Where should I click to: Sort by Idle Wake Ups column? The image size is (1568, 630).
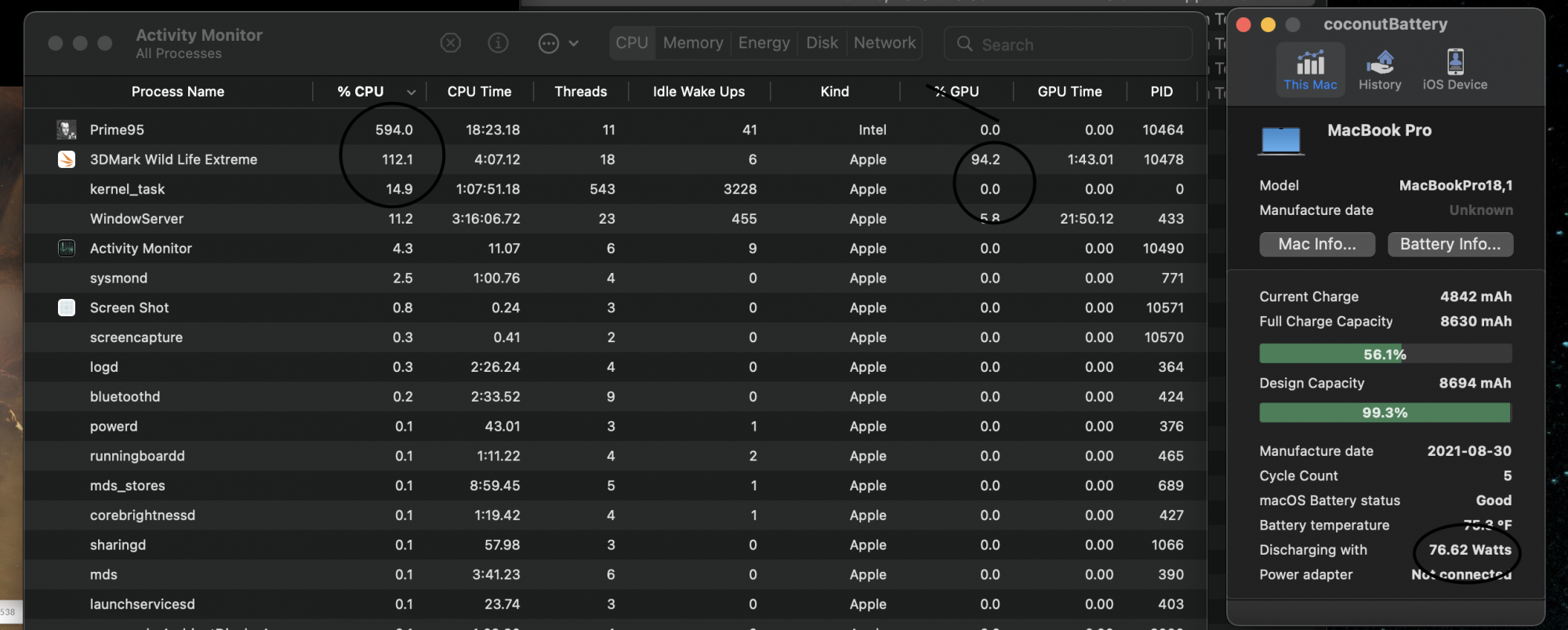(x=699, y=92)
